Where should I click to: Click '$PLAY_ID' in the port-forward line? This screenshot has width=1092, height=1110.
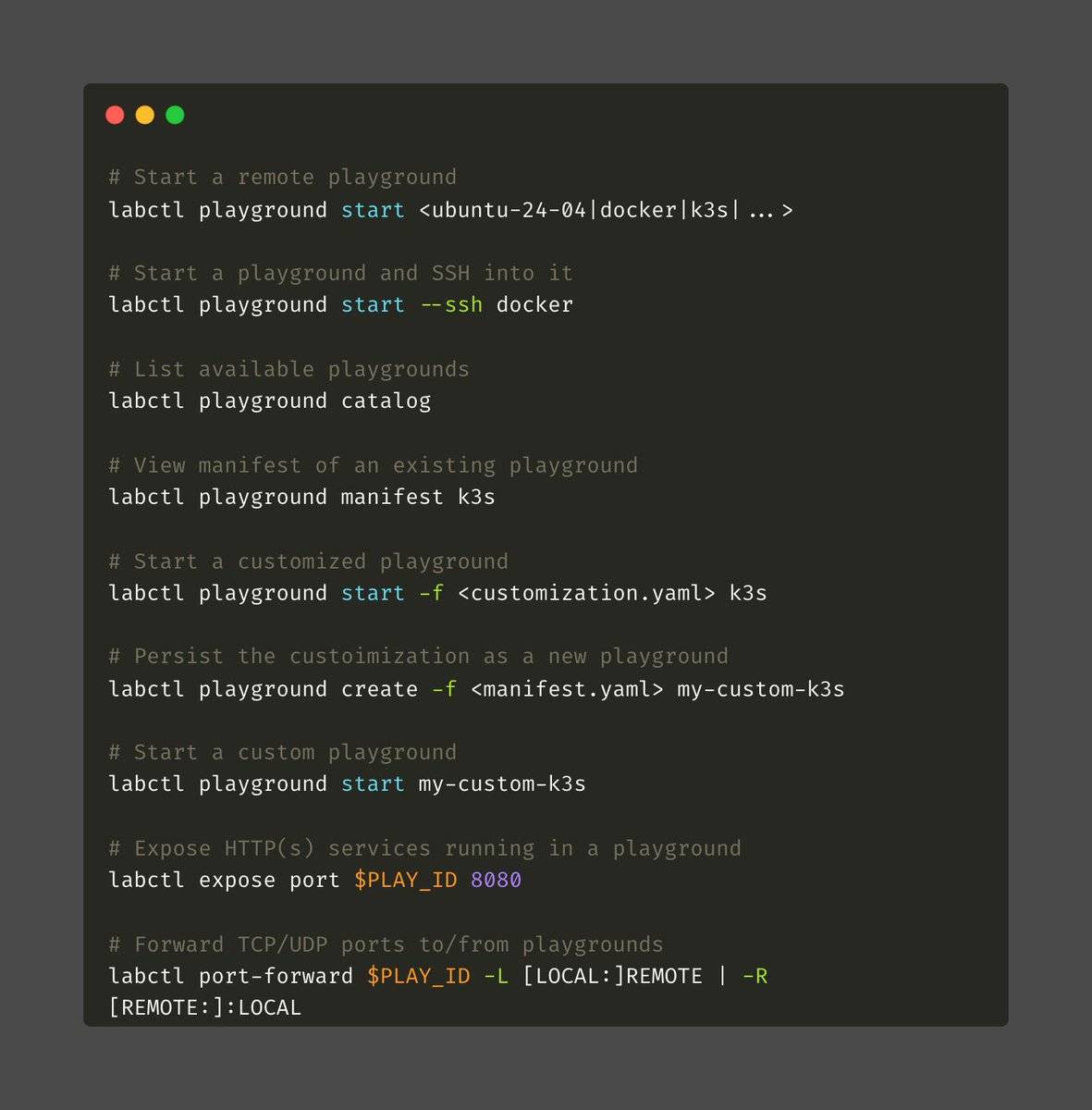(x=418, y=976)
